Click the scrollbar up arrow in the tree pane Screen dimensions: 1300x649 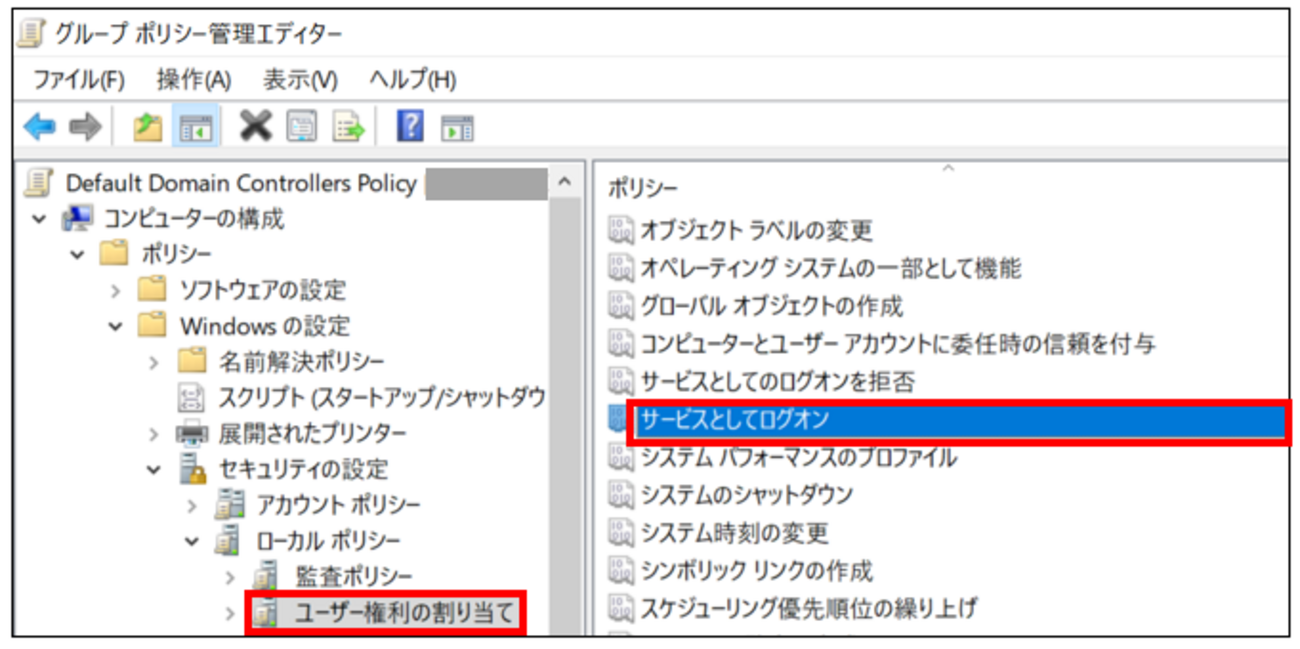[563, 180]
